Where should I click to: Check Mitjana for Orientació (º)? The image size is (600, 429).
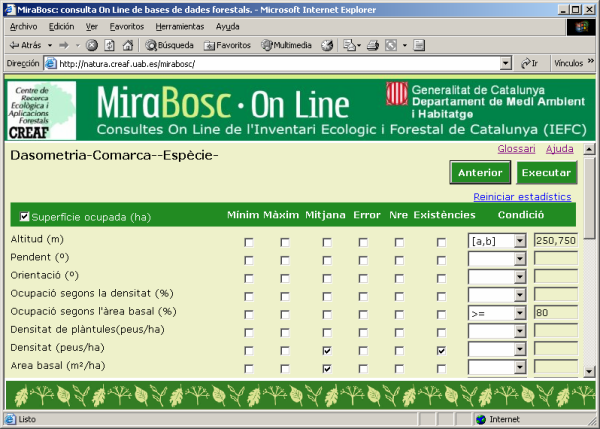pos(327,278)
